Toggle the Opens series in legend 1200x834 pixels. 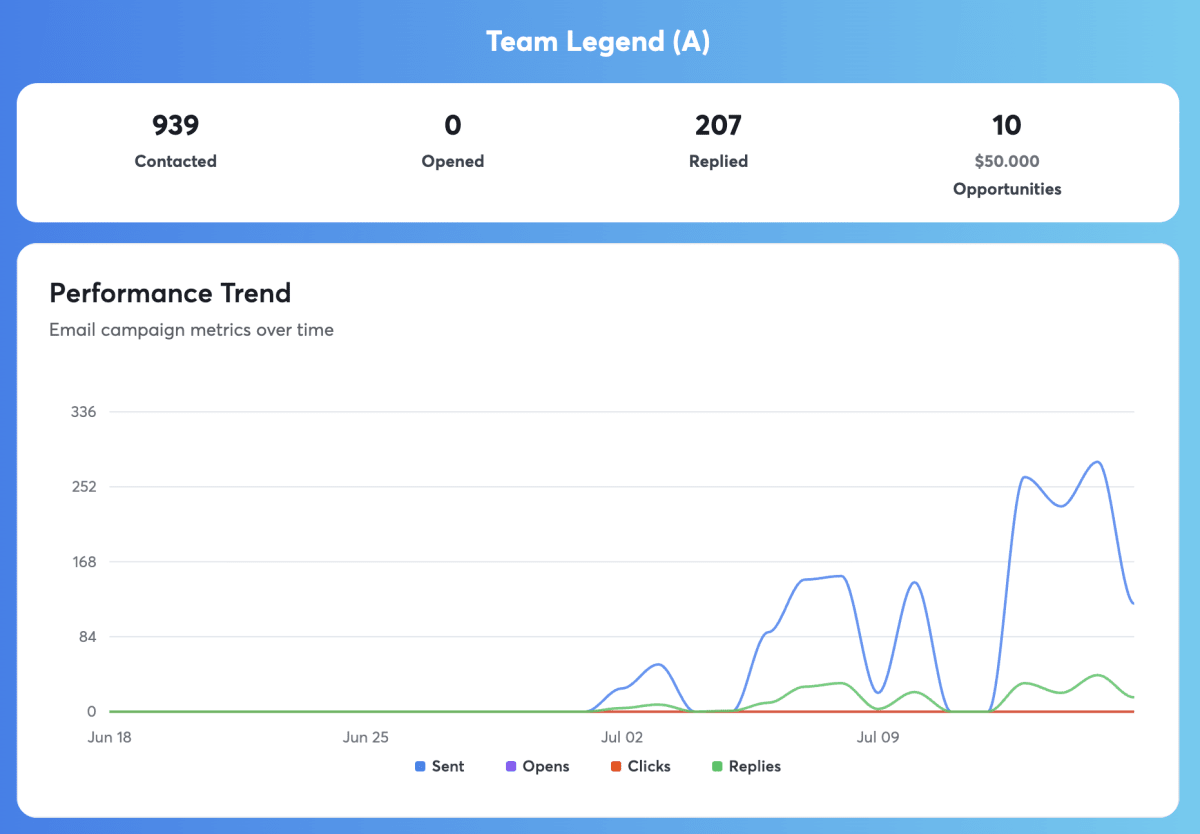[x=537, y=766]
